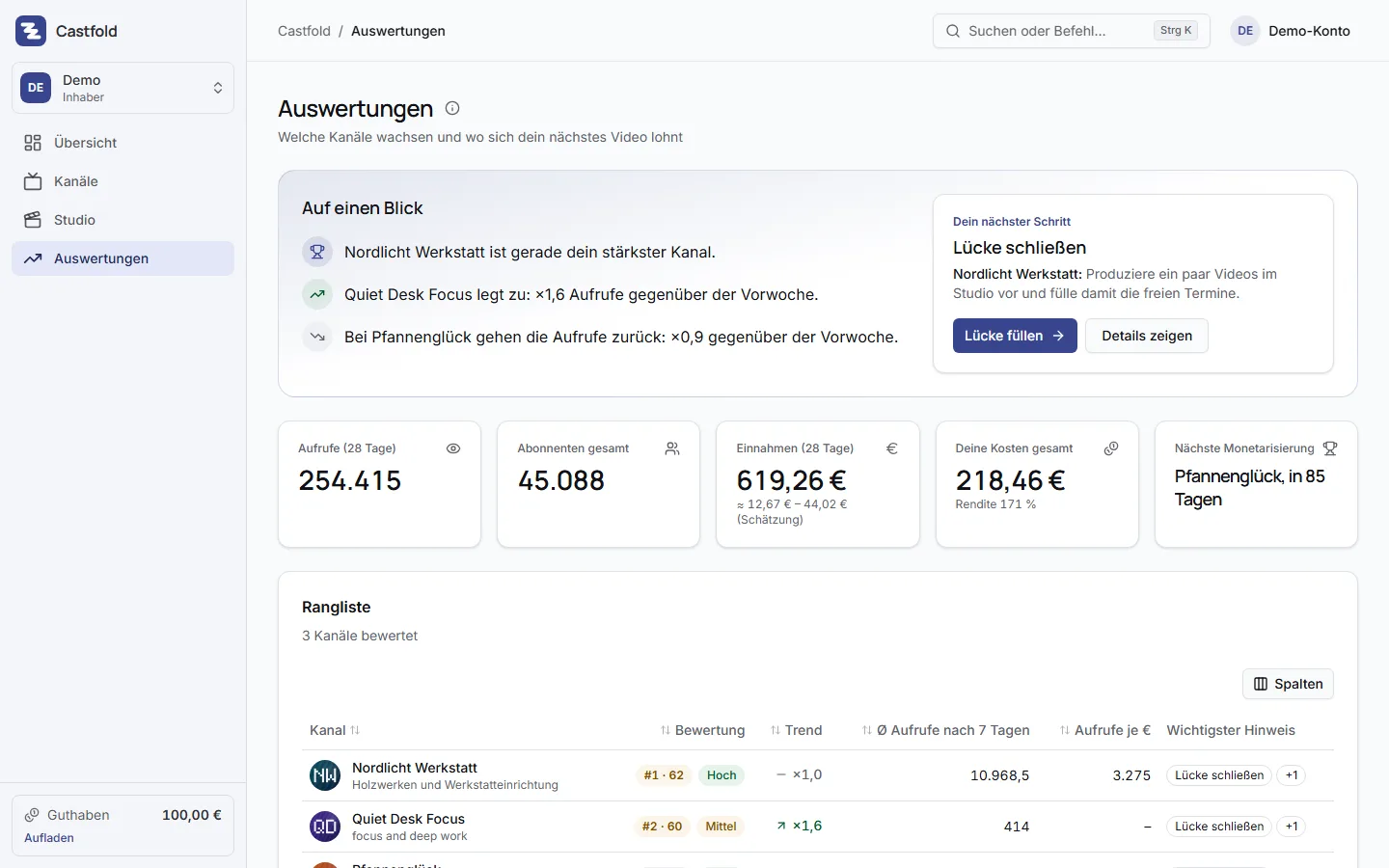Image resolution: width=1389 pixels, height=868 pixels.
Task: Click the Hoch rating badge
Action: [722, 775]
